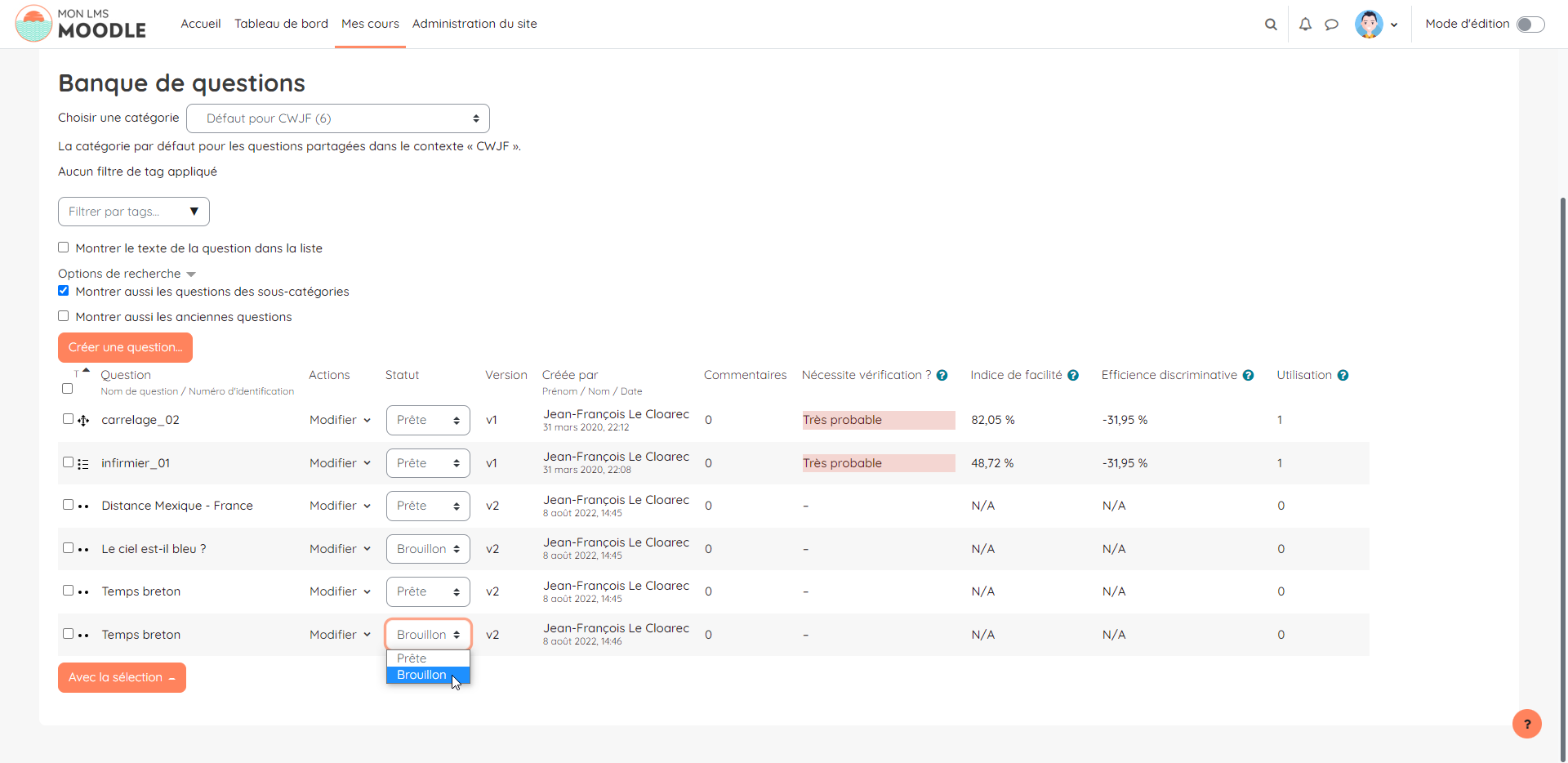Viewport: 1568px width, 763px height.
Task: Choose Prête in the open status list
Action: click(412, 658)
